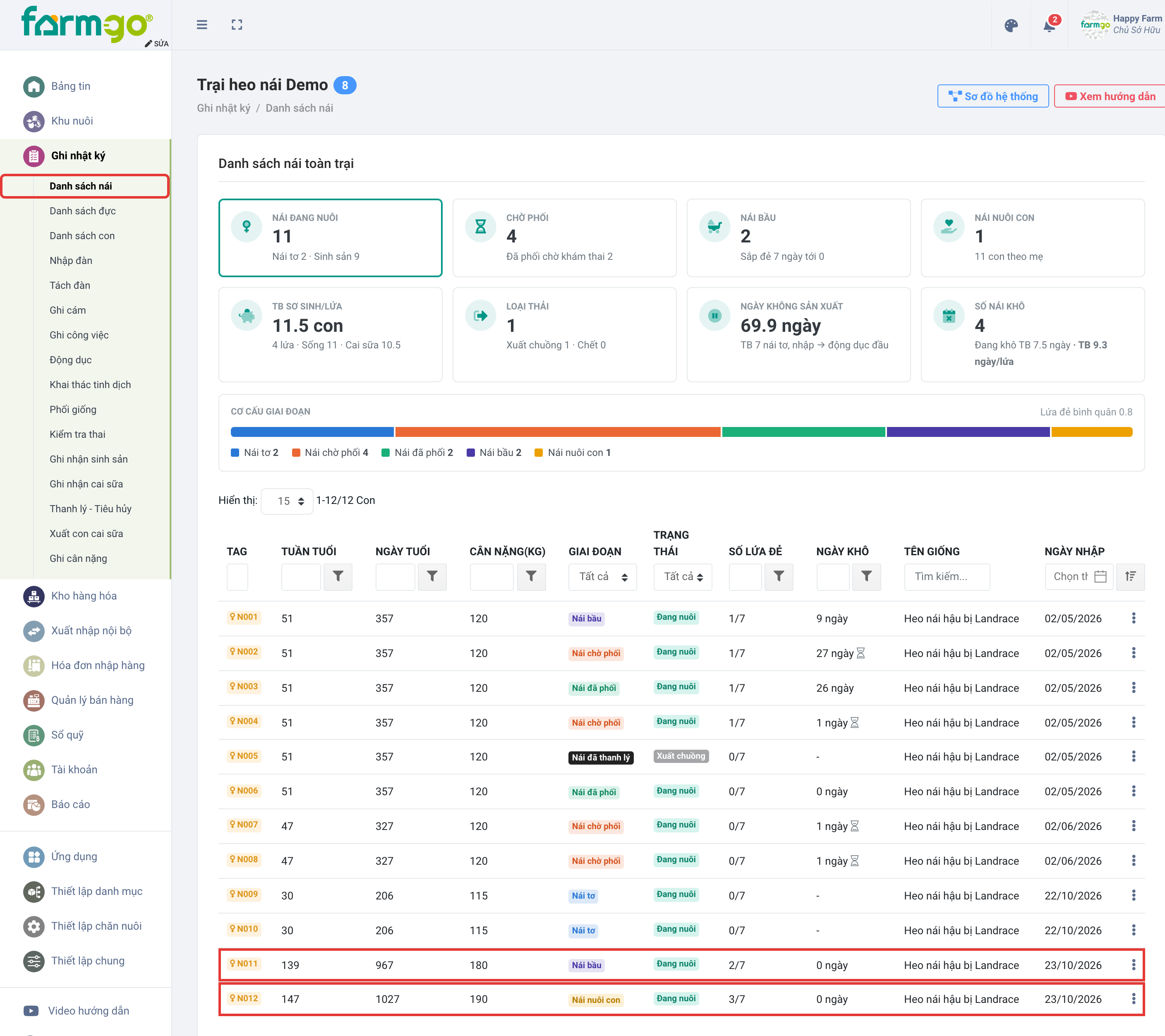
Task: Open the Hiển thị 15 rows dropdown
Action: point(287,501)
